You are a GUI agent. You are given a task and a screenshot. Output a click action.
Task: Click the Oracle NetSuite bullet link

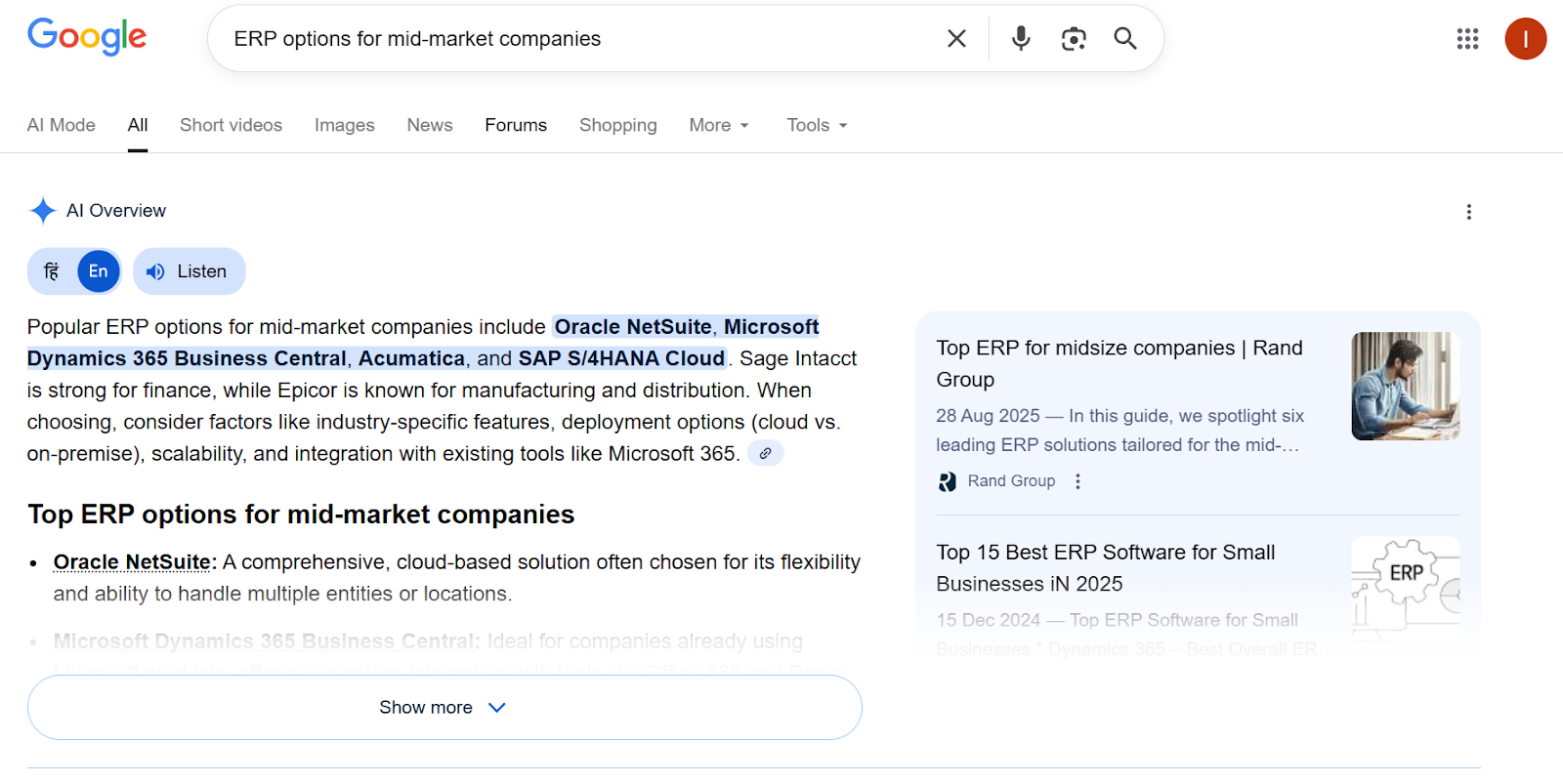coord(132,562)
